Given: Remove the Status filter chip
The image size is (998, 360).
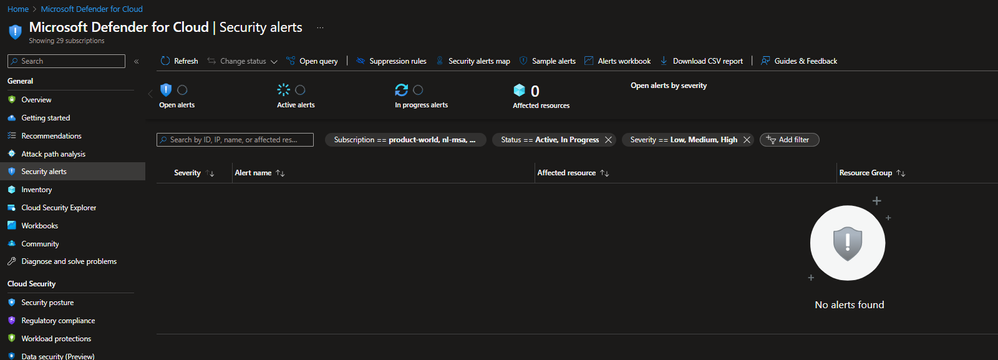Looking at the screenshot, I should tap(608, 140).
